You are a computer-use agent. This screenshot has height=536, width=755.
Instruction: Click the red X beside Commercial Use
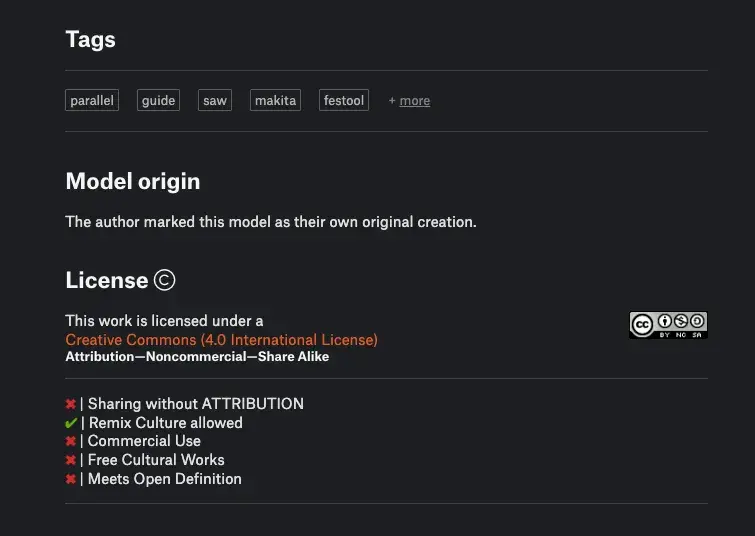point(71,441)
